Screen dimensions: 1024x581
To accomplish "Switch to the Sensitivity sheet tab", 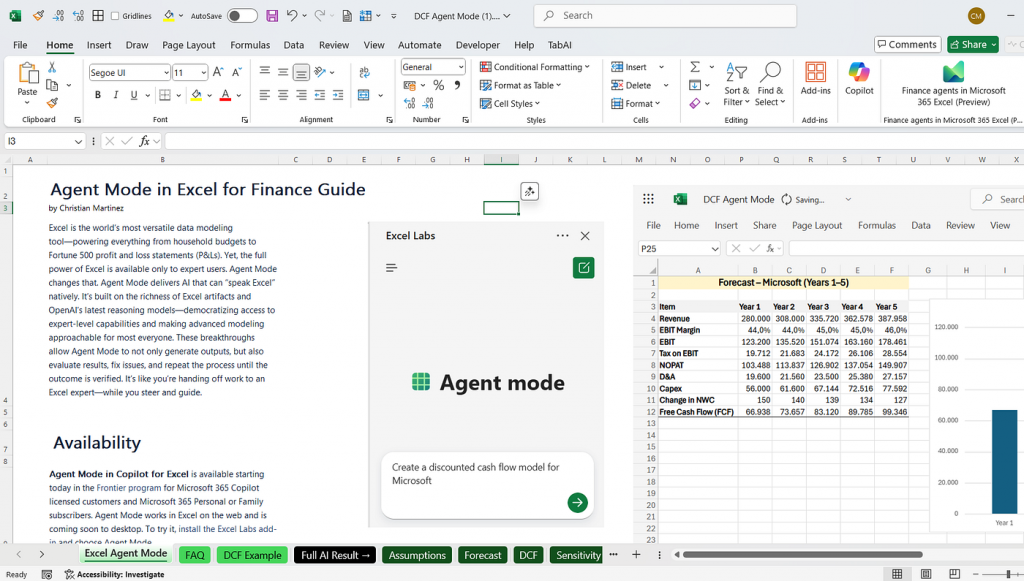I will click(x=578, y=555).
